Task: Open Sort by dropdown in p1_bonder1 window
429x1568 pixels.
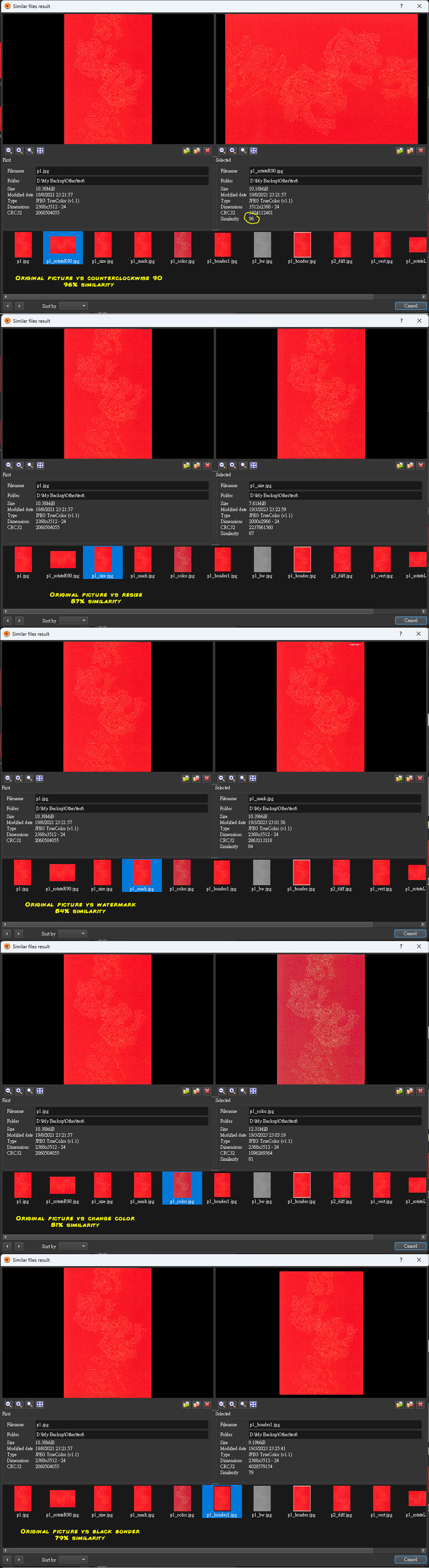Action: point(74,1559)
